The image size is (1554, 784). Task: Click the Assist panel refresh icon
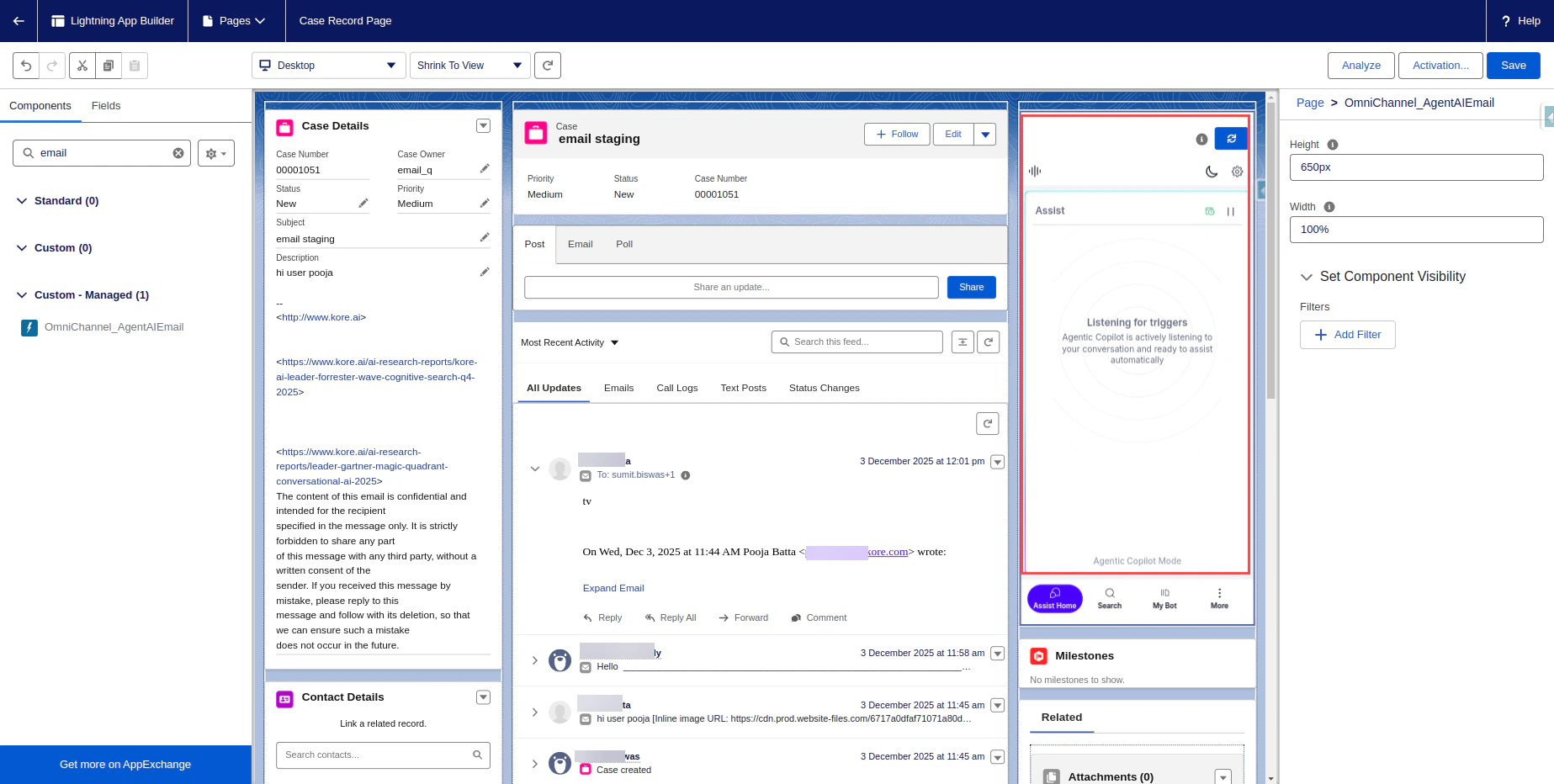pyautogui.click(x=1231, y=139)
